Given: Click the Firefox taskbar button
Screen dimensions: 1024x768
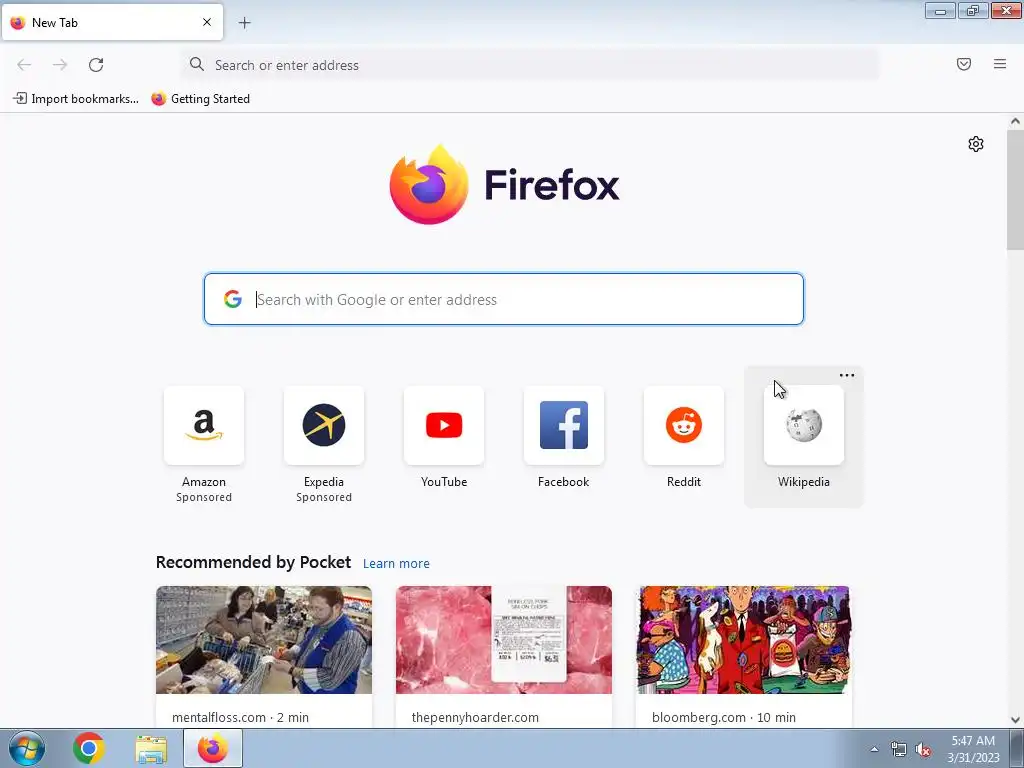Looking at the screenshot, I should 213,748.
